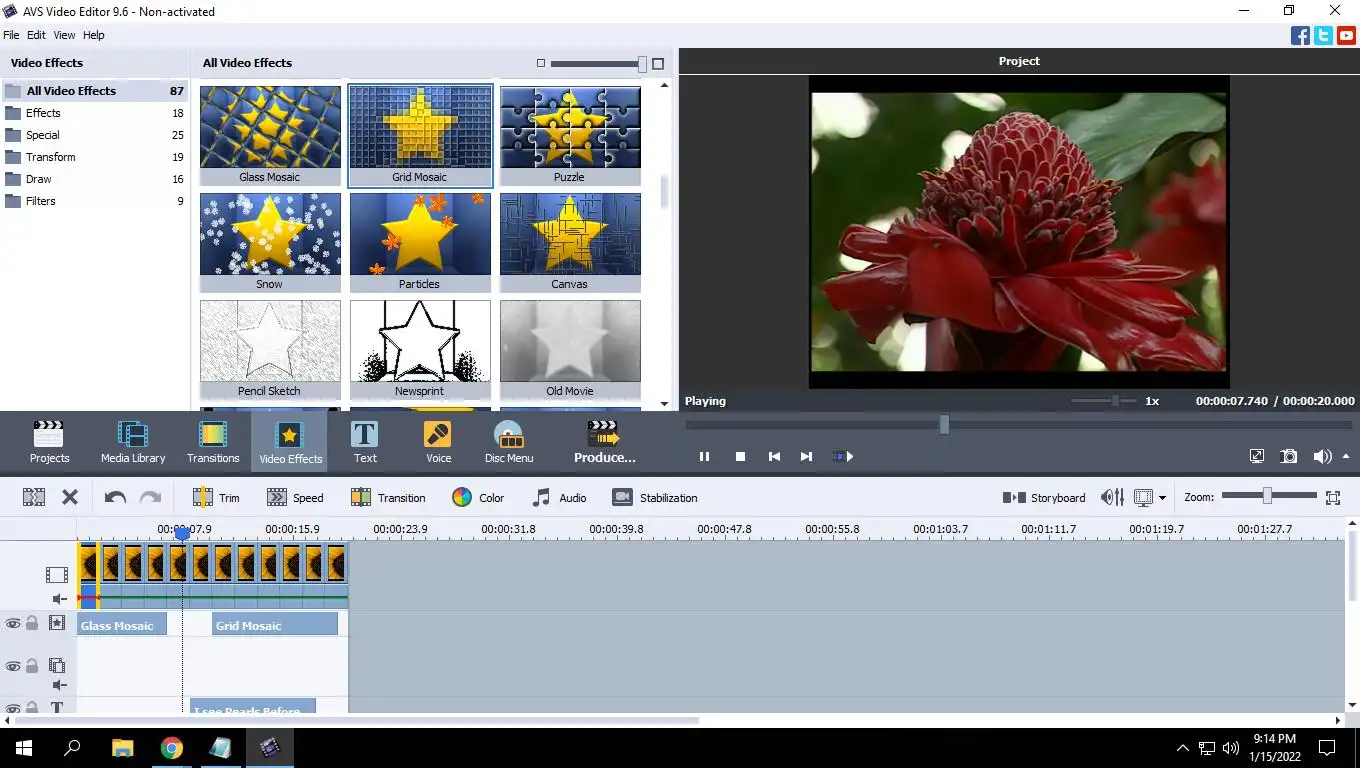Select the Puzzle effect thumbnail
1360x768 pixels.
click(570, 135)
